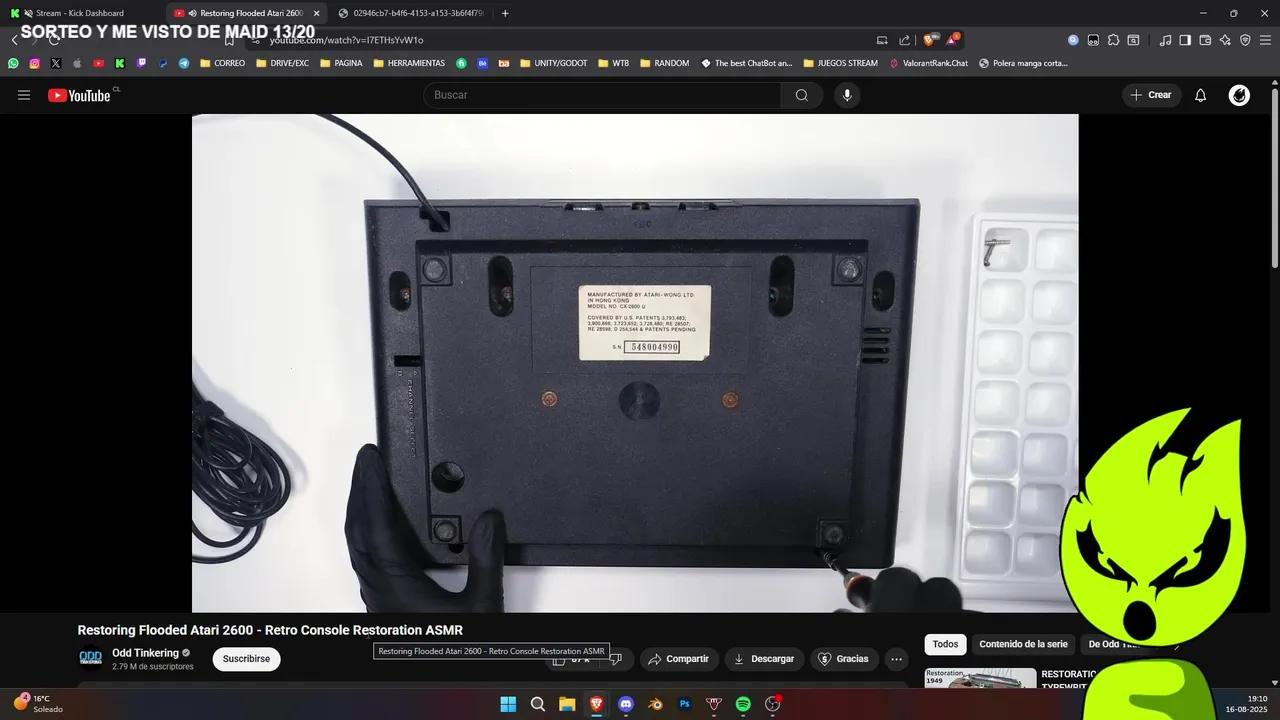
Task: Open Kick bookmark icon in bookmarks bar
Action: tap(120, 63)
